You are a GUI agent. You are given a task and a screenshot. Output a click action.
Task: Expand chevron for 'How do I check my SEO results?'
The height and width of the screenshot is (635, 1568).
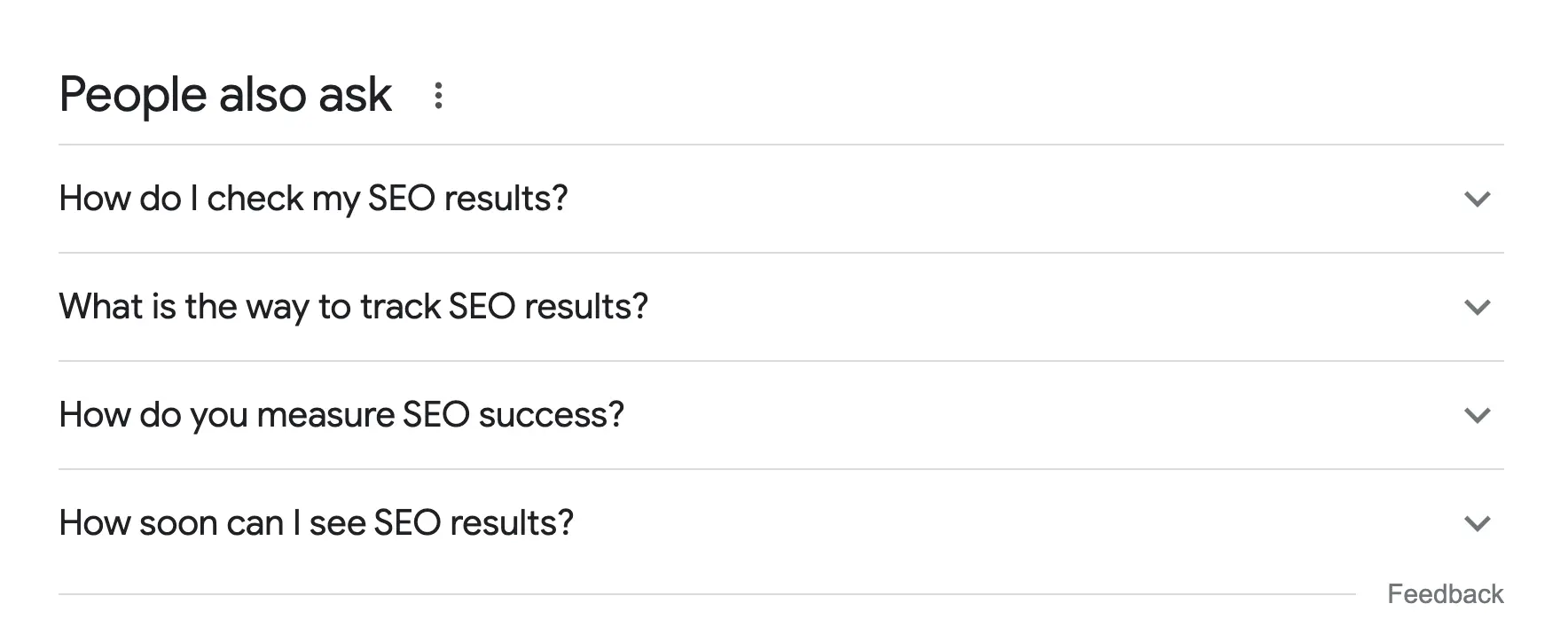tap(1477, 199)
